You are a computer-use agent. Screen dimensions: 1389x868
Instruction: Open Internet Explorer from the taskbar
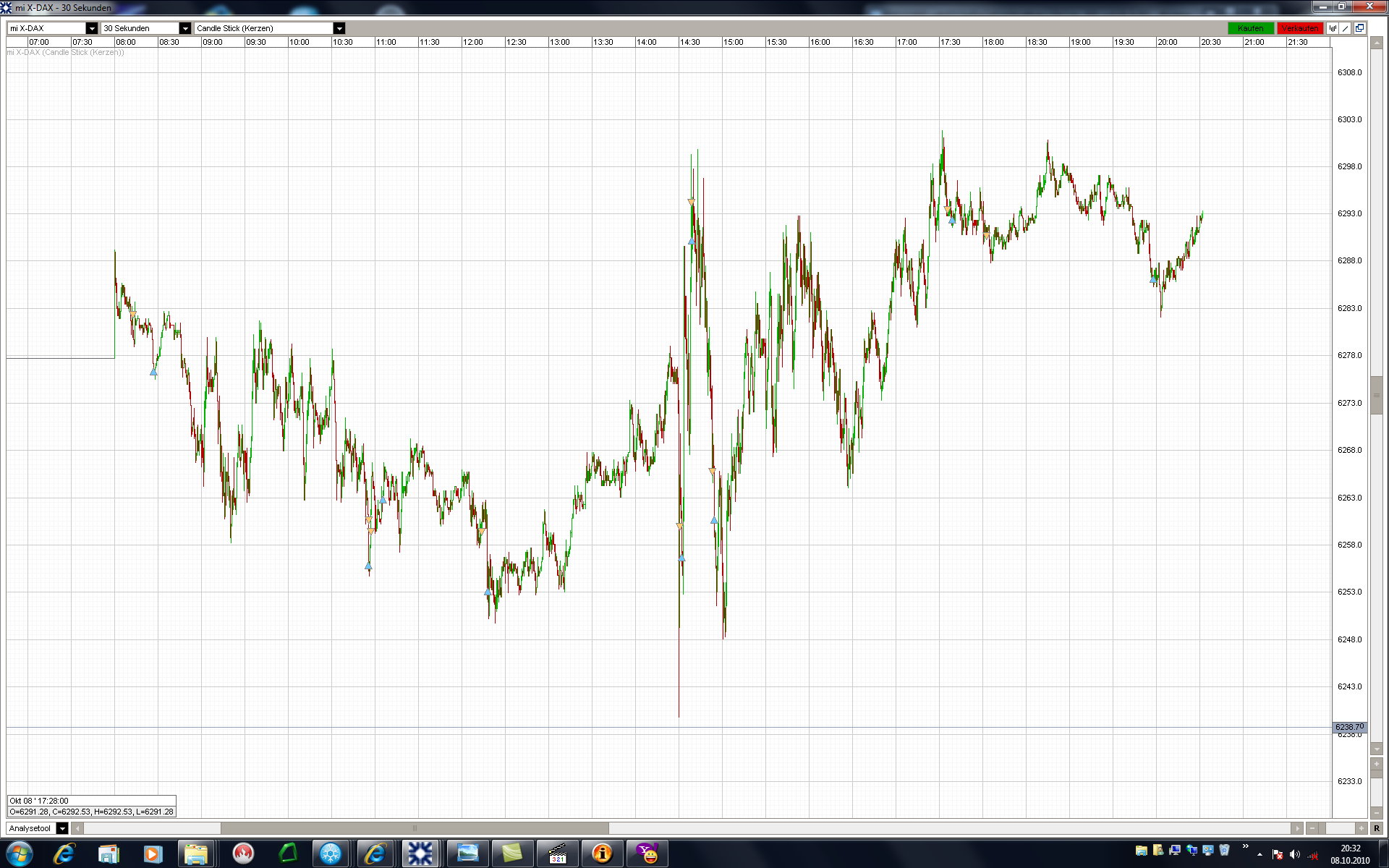(64, 854)
